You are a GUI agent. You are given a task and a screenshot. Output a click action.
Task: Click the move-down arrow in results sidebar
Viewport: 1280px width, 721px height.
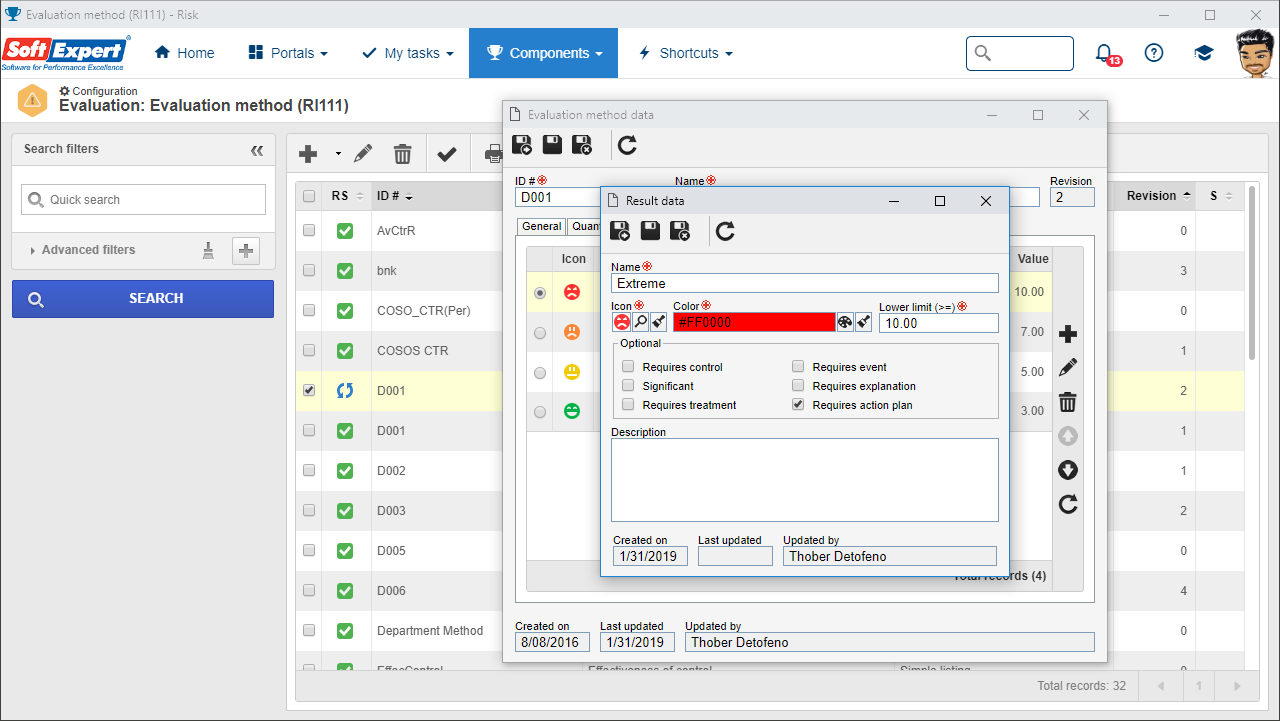pyautogui.click(x=1068, y=470)
